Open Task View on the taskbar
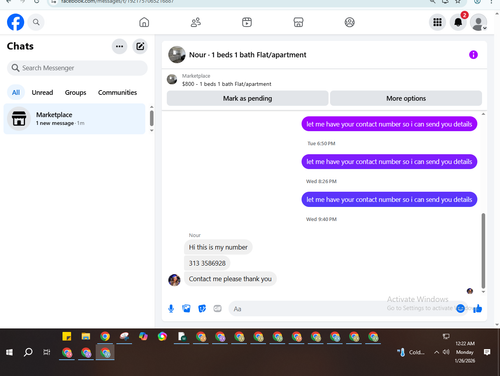 pos(47,352)
